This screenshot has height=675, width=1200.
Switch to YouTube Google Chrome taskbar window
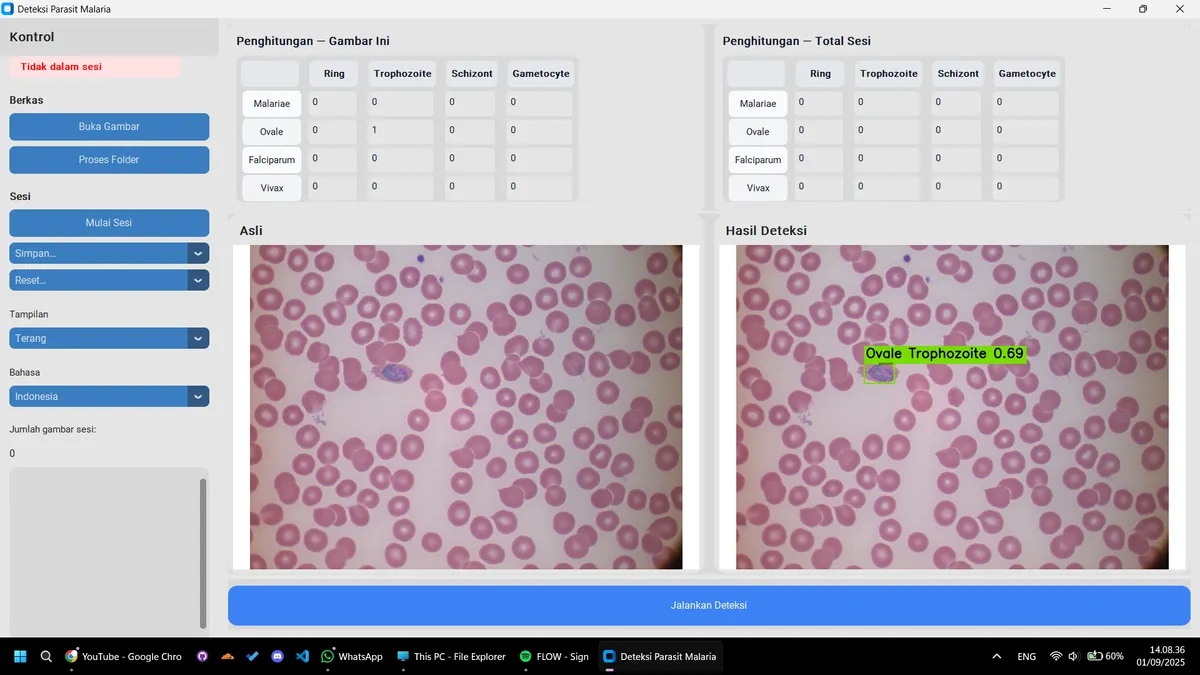[124, 657]
